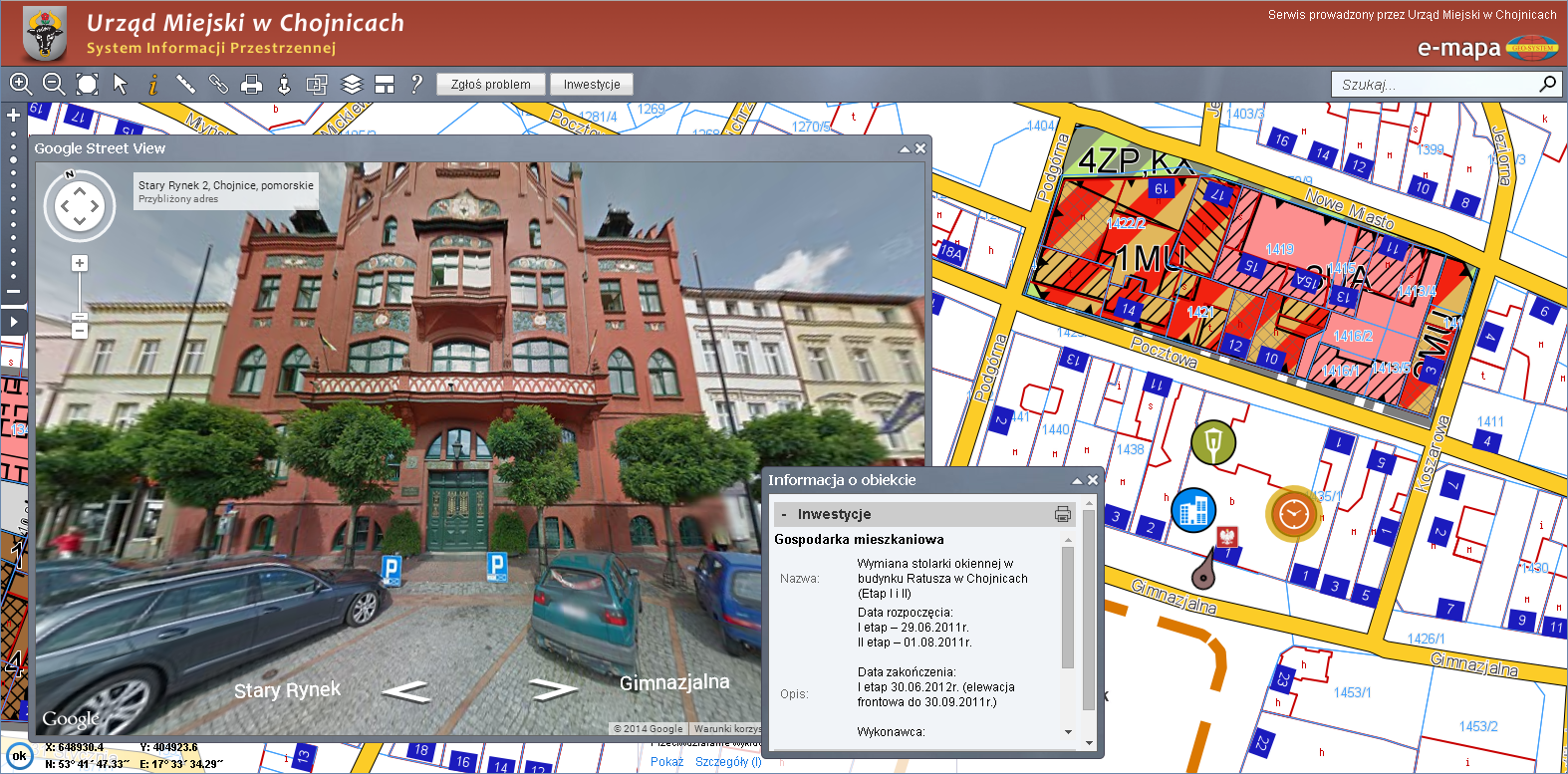Move toward Stary Rynek left arrow
This screenshot has width=1568, height=774.
pyautogui.click(x=406, y=690)
